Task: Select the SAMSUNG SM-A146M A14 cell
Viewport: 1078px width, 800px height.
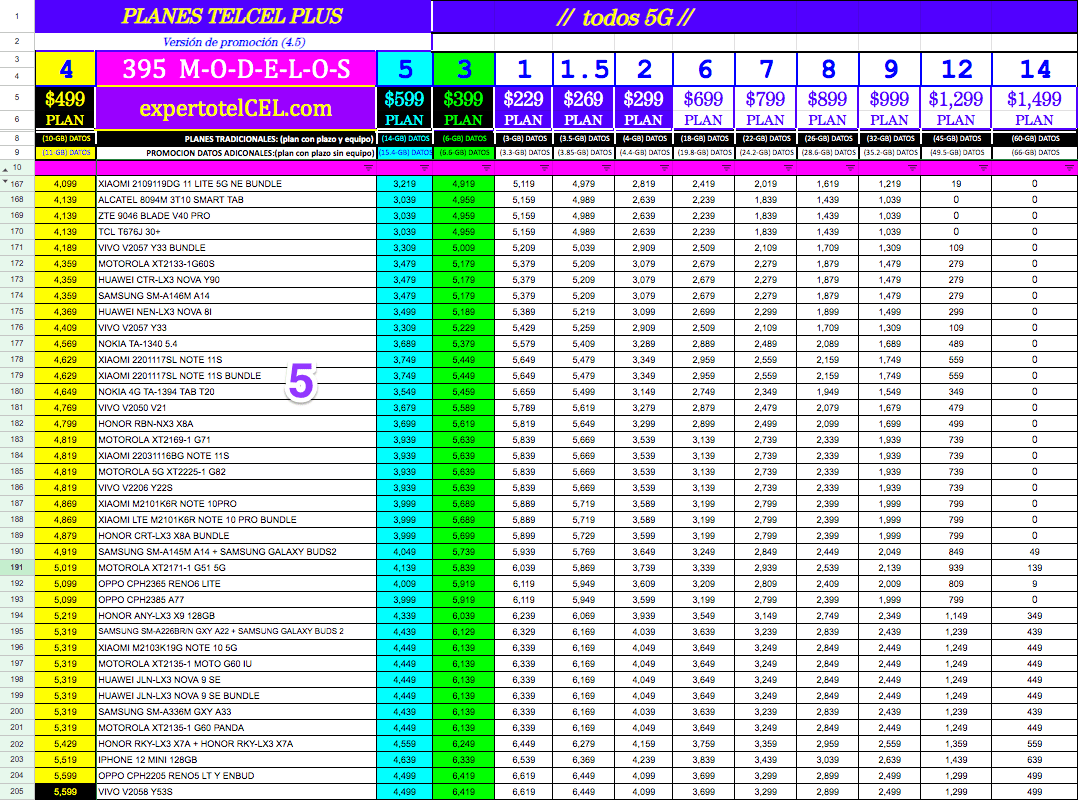Action: tap(236, 296)
